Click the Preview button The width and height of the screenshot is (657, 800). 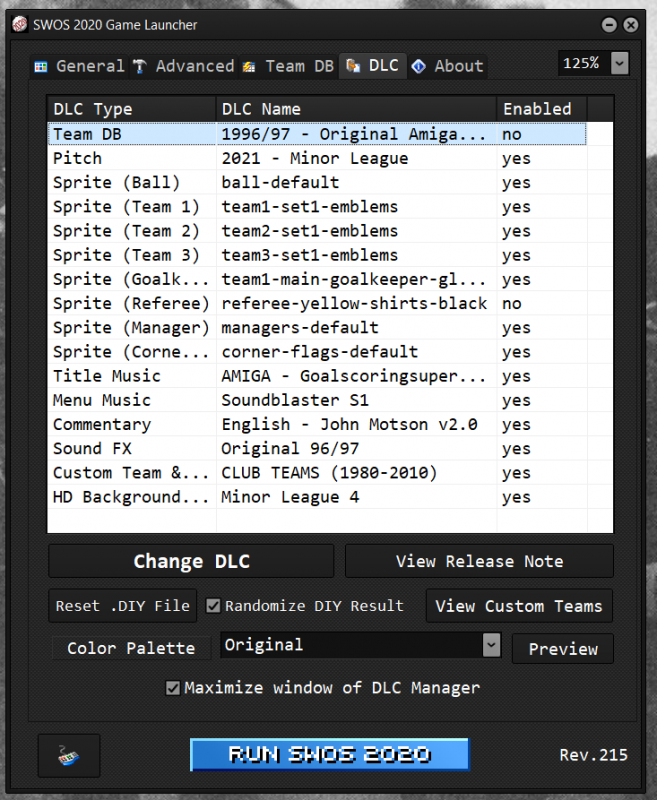(563, 649)
